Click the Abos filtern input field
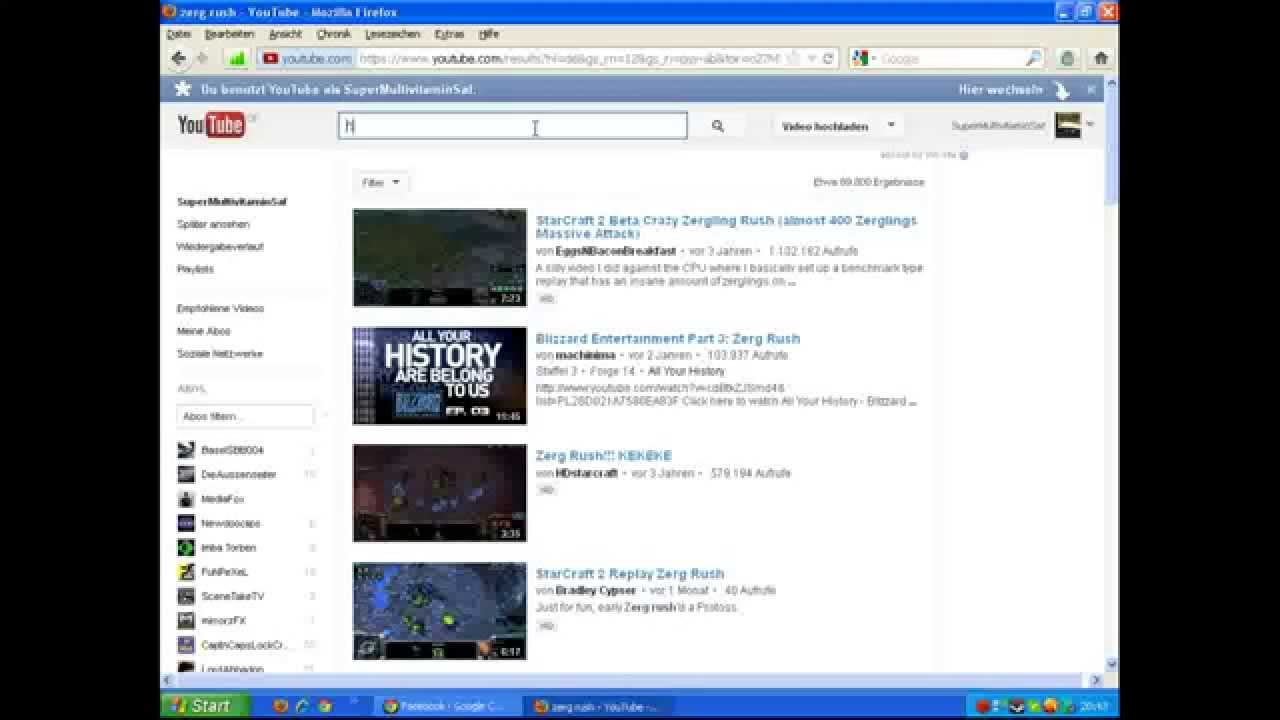 tap(244, 416)
